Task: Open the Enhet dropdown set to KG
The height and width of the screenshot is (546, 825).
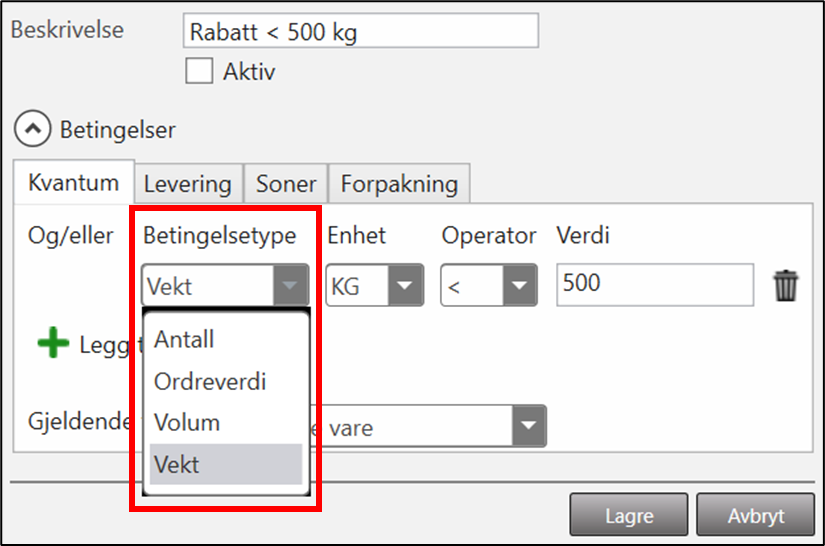Action: [404, 287]
